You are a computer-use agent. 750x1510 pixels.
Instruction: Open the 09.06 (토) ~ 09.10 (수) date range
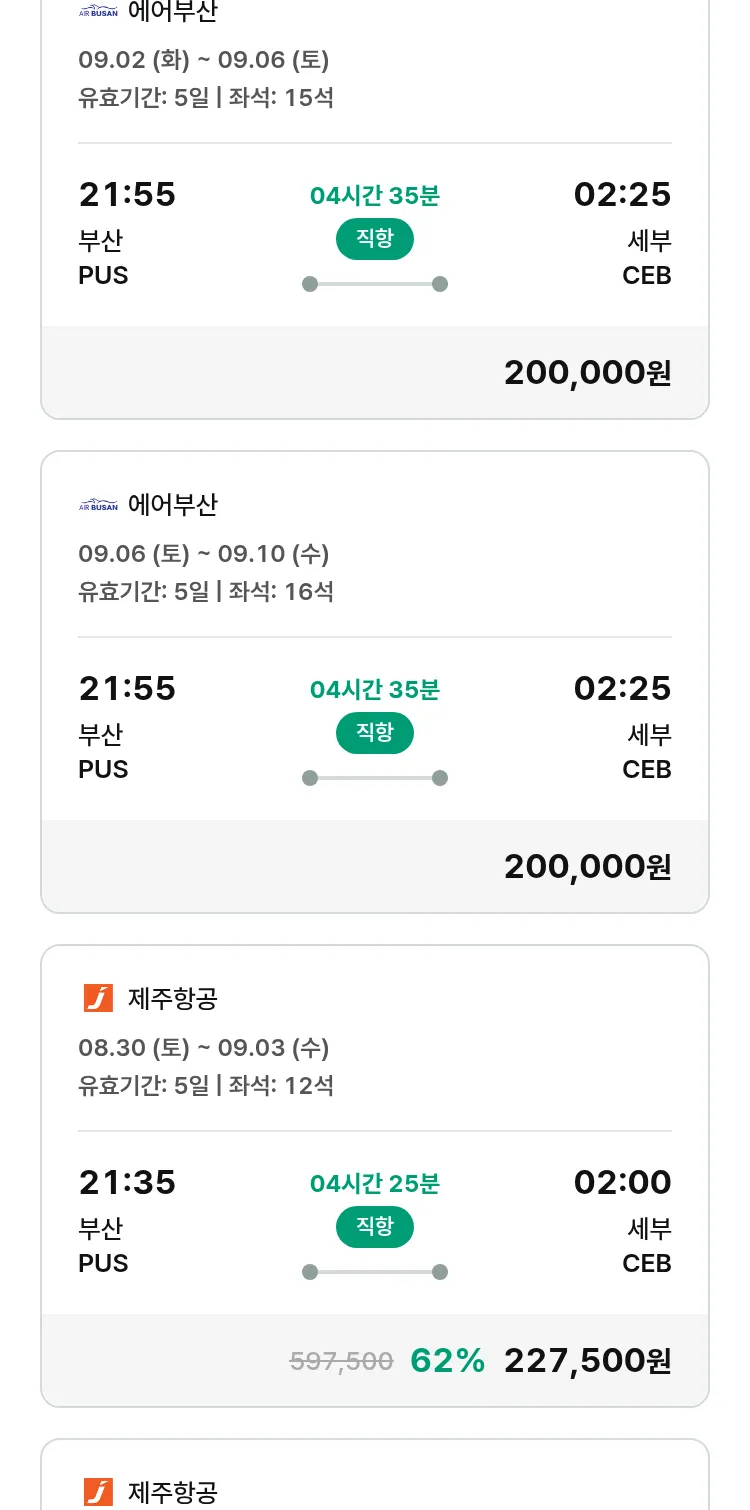[203, 554]
